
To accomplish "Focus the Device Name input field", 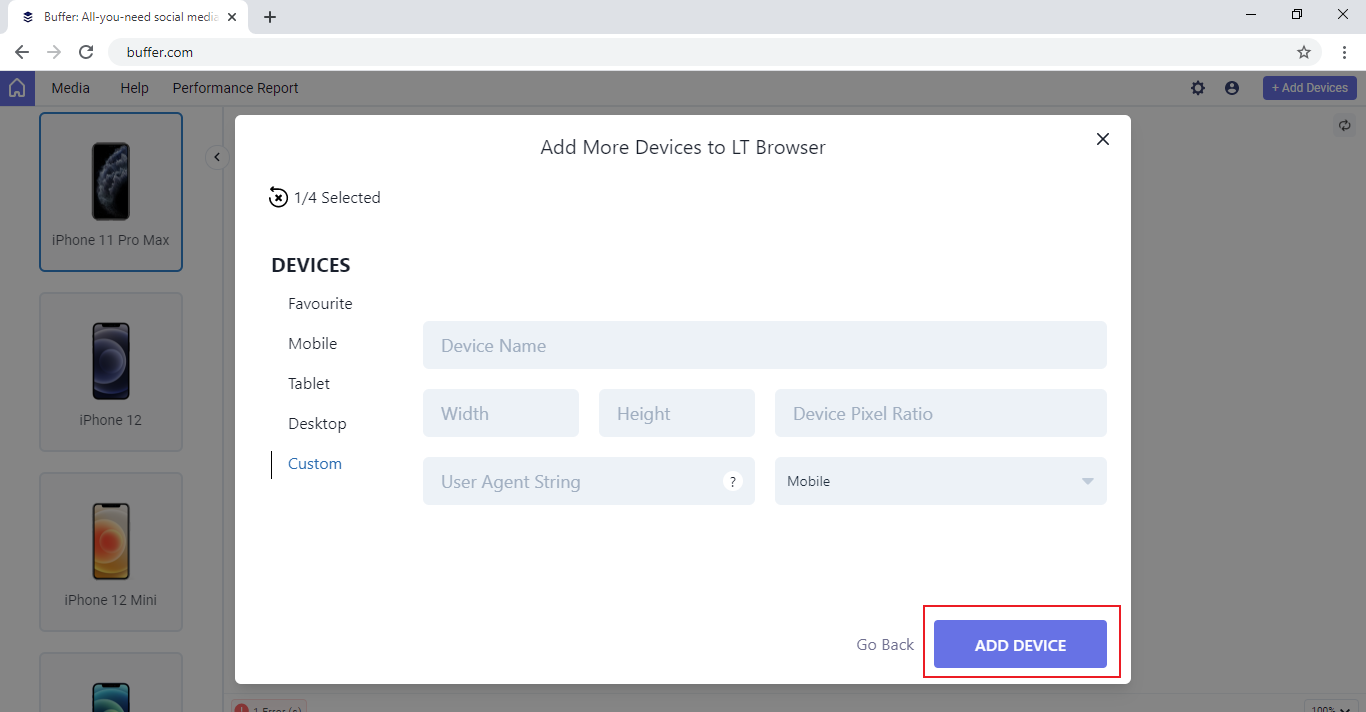I will tap(764, 345).
